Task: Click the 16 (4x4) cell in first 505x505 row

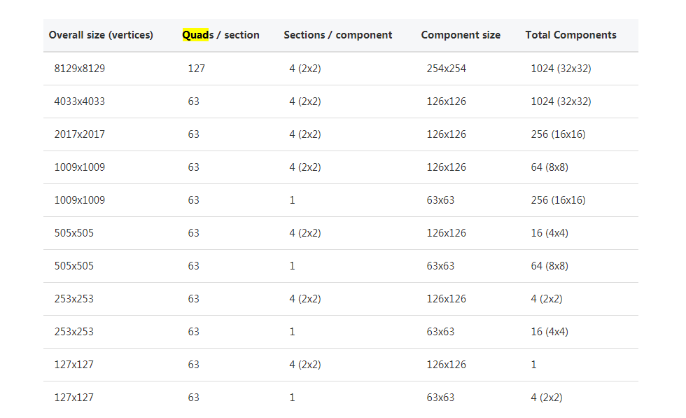Action: [550, 233]
